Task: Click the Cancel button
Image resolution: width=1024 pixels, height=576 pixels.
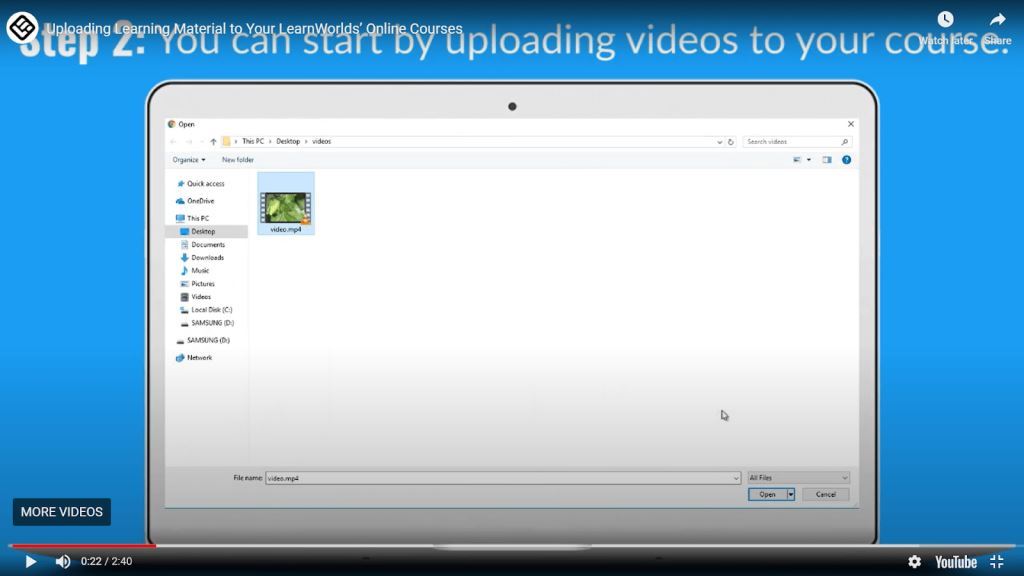Action: point(825,494)
